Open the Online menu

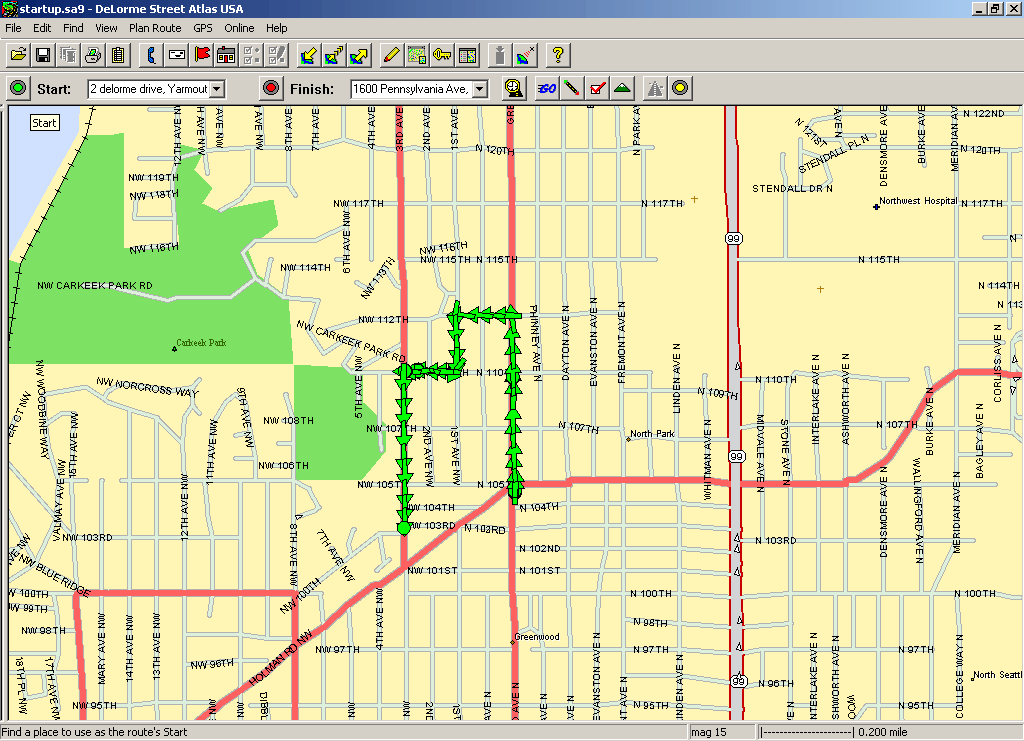[x=239, y=28]
